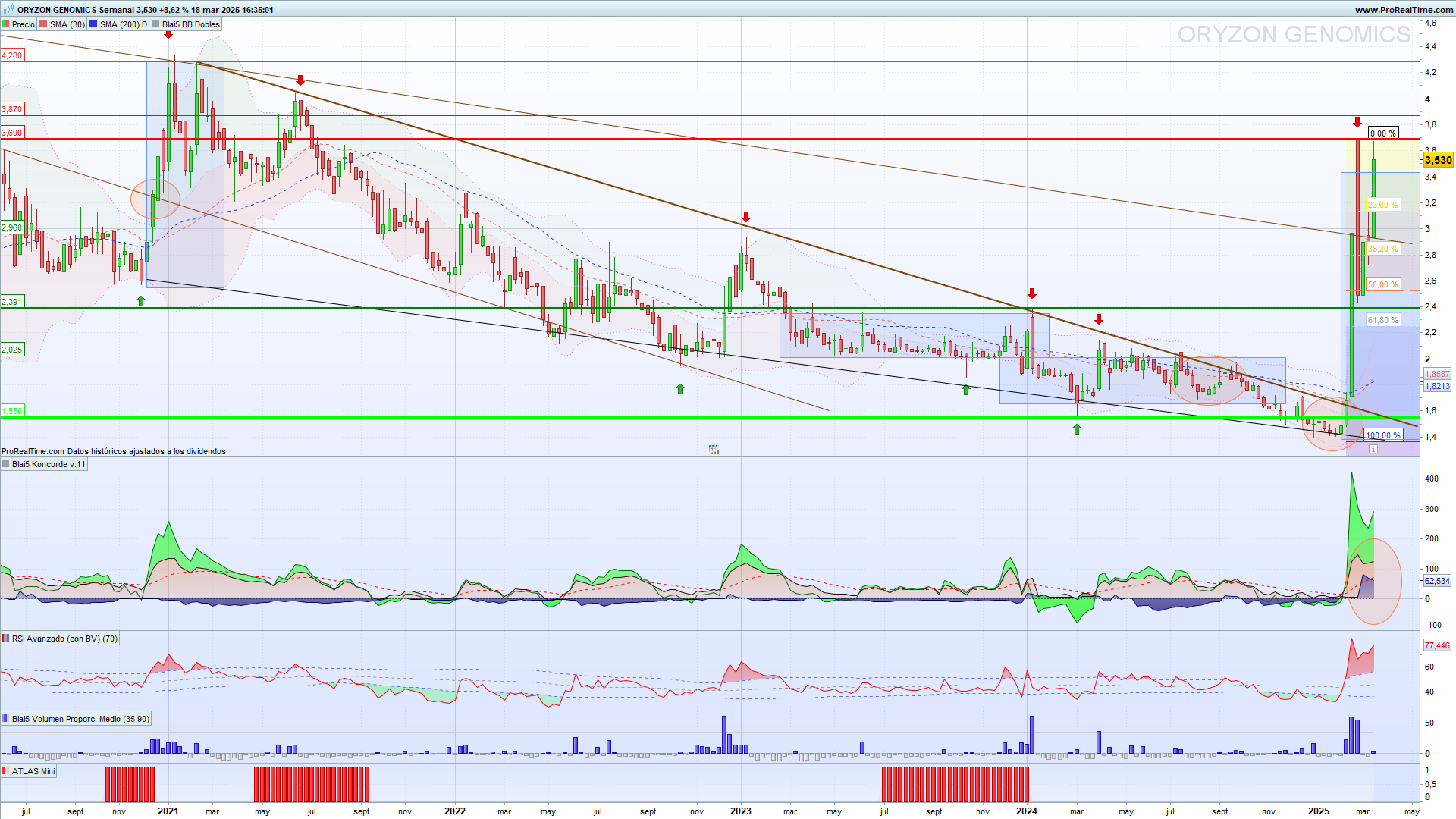Select the 3,690 horizontal line price label
1456x819 pixels.
(x=12, y=133)
